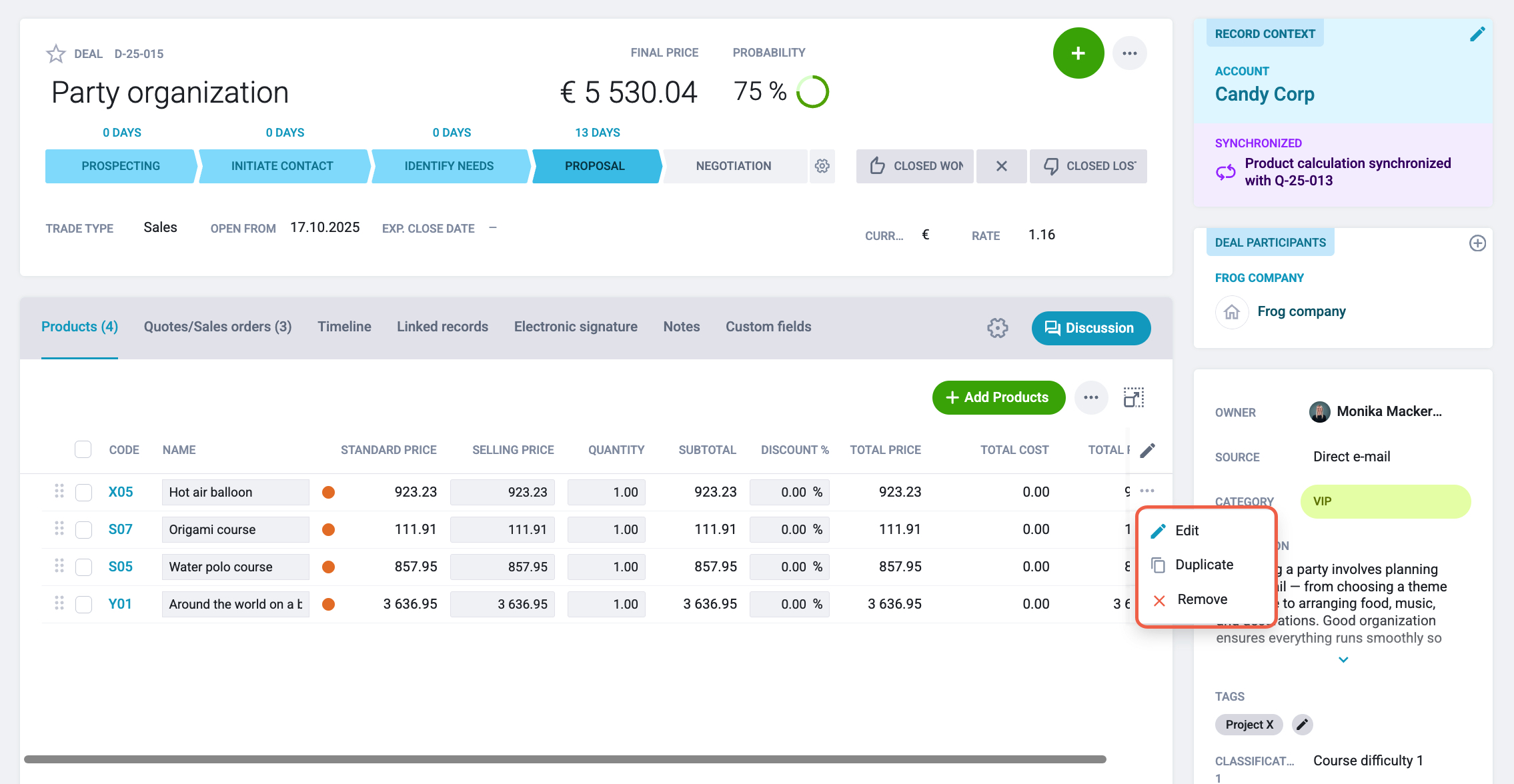This screenshot has height=784, width=1514.
Task: Open the currency dropdown showing €
Action: tap(925, 235)
